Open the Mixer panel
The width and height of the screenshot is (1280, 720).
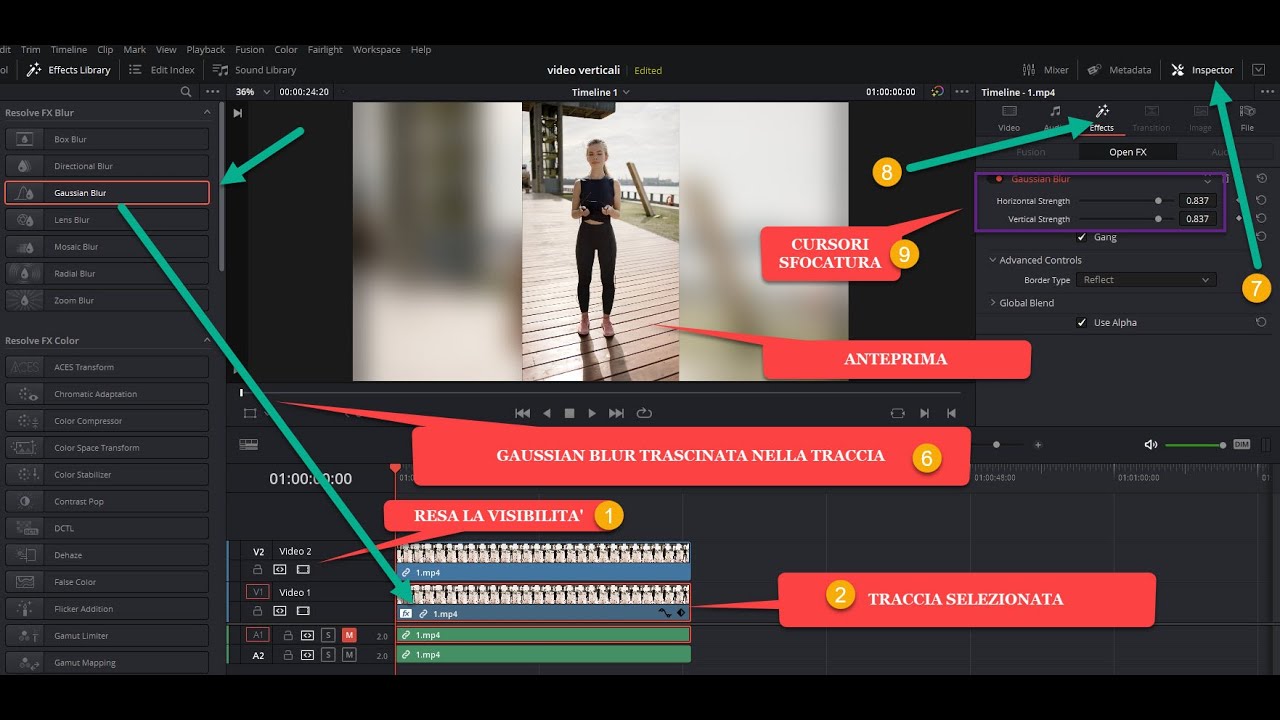tap(1045, 70)
